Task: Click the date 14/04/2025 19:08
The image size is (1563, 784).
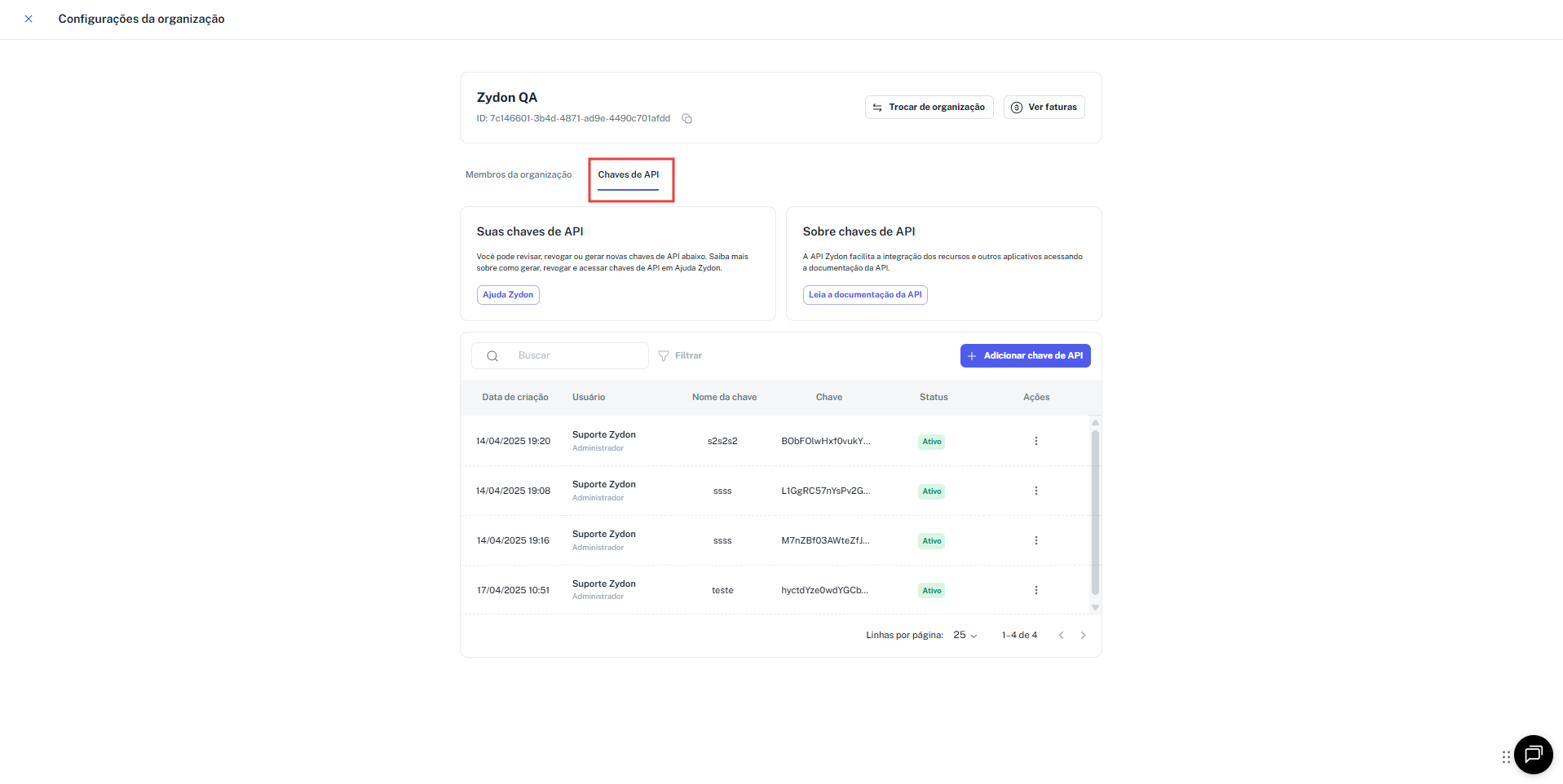Action: click(x=513, y=491)
